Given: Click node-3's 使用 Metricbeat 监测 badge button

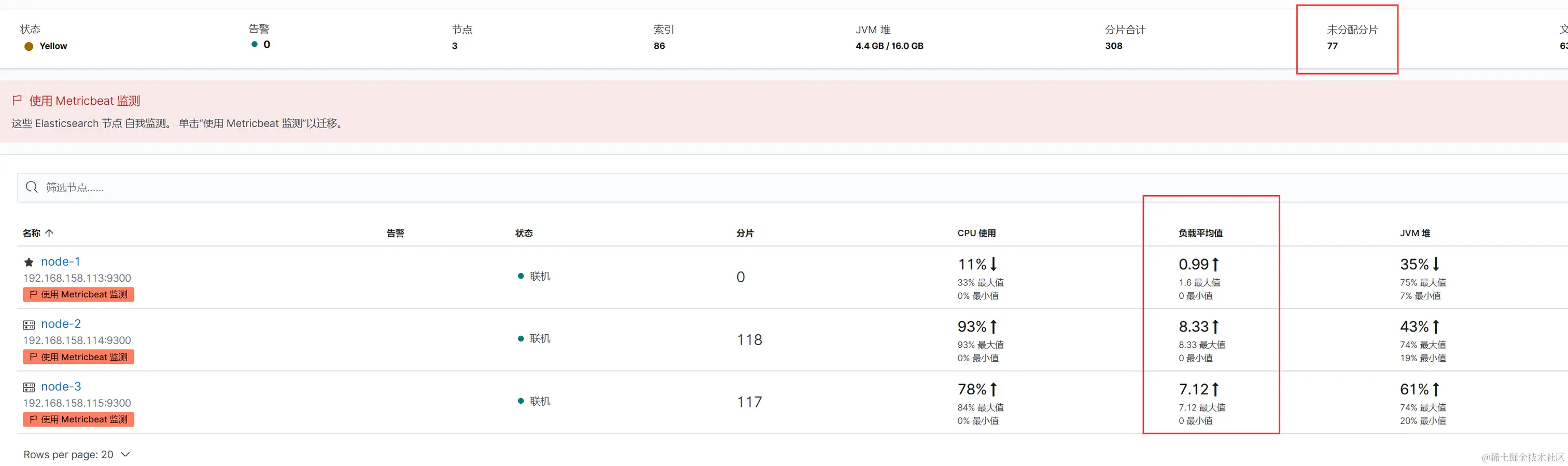Looking at the screenshot, I should point(78,420).
